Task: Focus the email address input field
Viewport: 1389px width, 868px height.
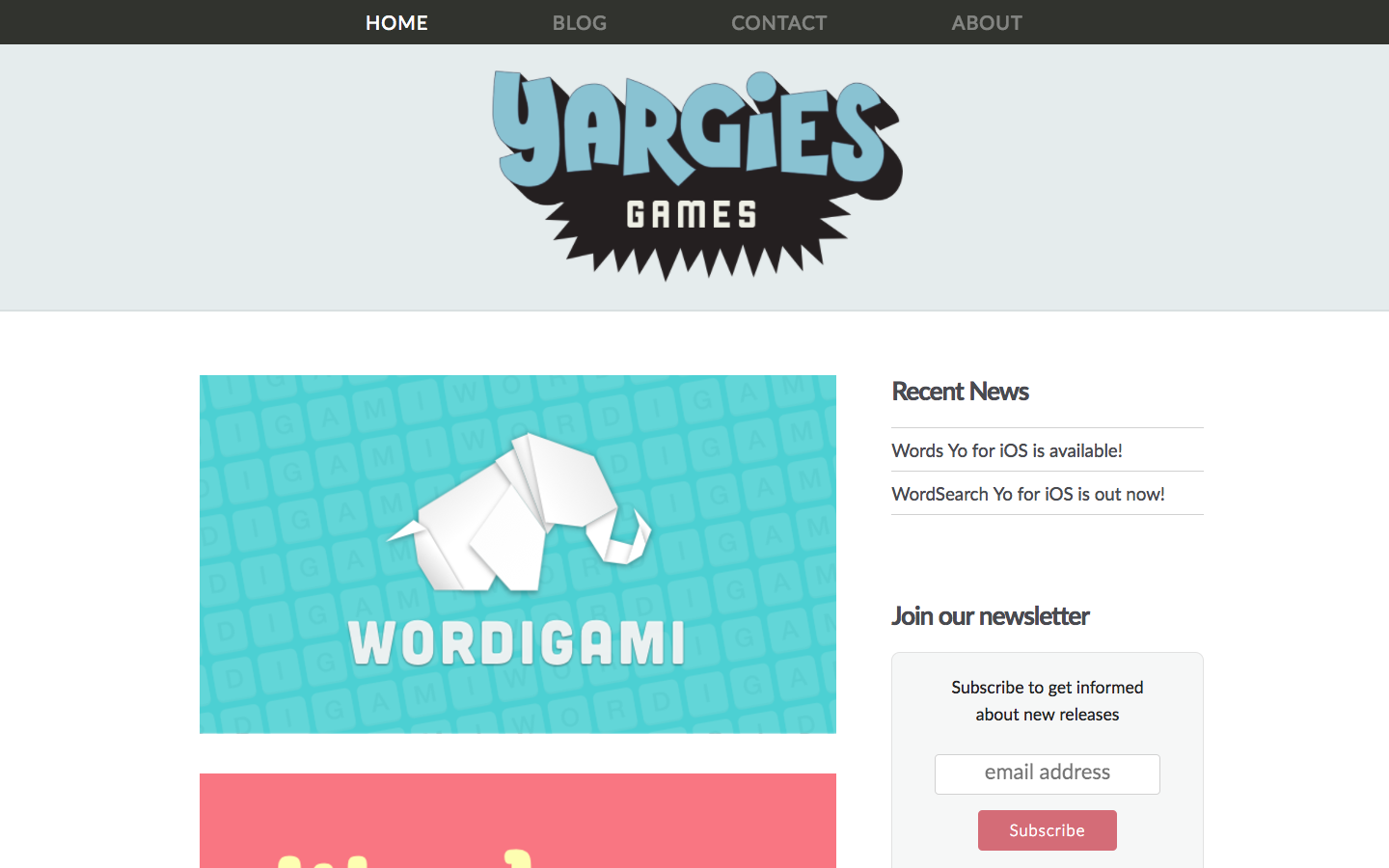Action: [x=1048, y=774]
